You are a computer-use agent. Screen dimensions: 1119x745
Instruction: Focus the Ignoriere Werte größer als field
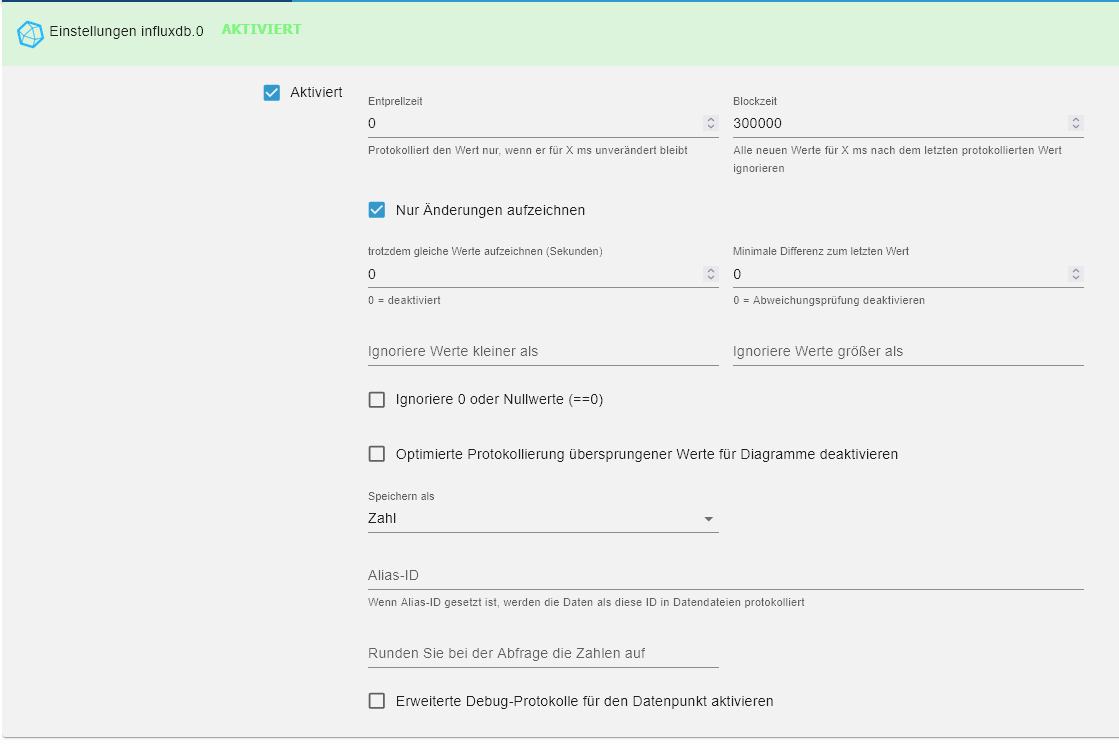pos(908,352)
